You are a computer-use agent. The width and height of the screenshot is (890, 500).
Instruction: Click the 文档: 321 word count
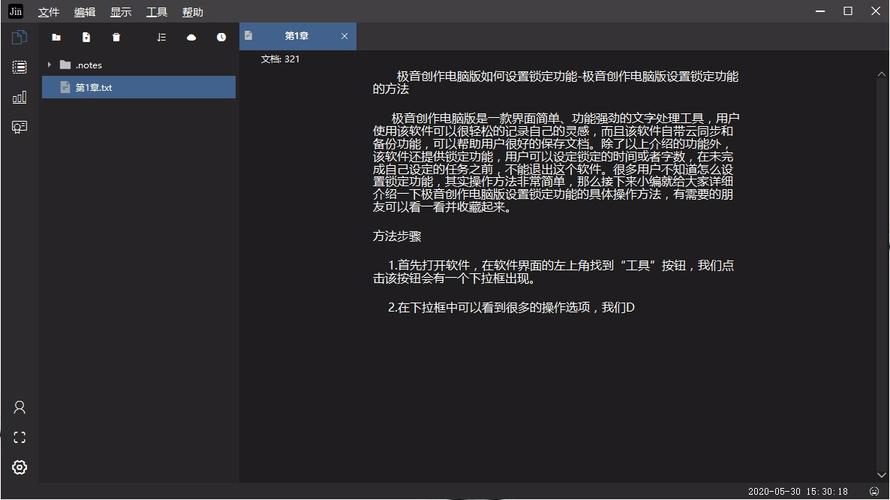(x=280, y=59)
